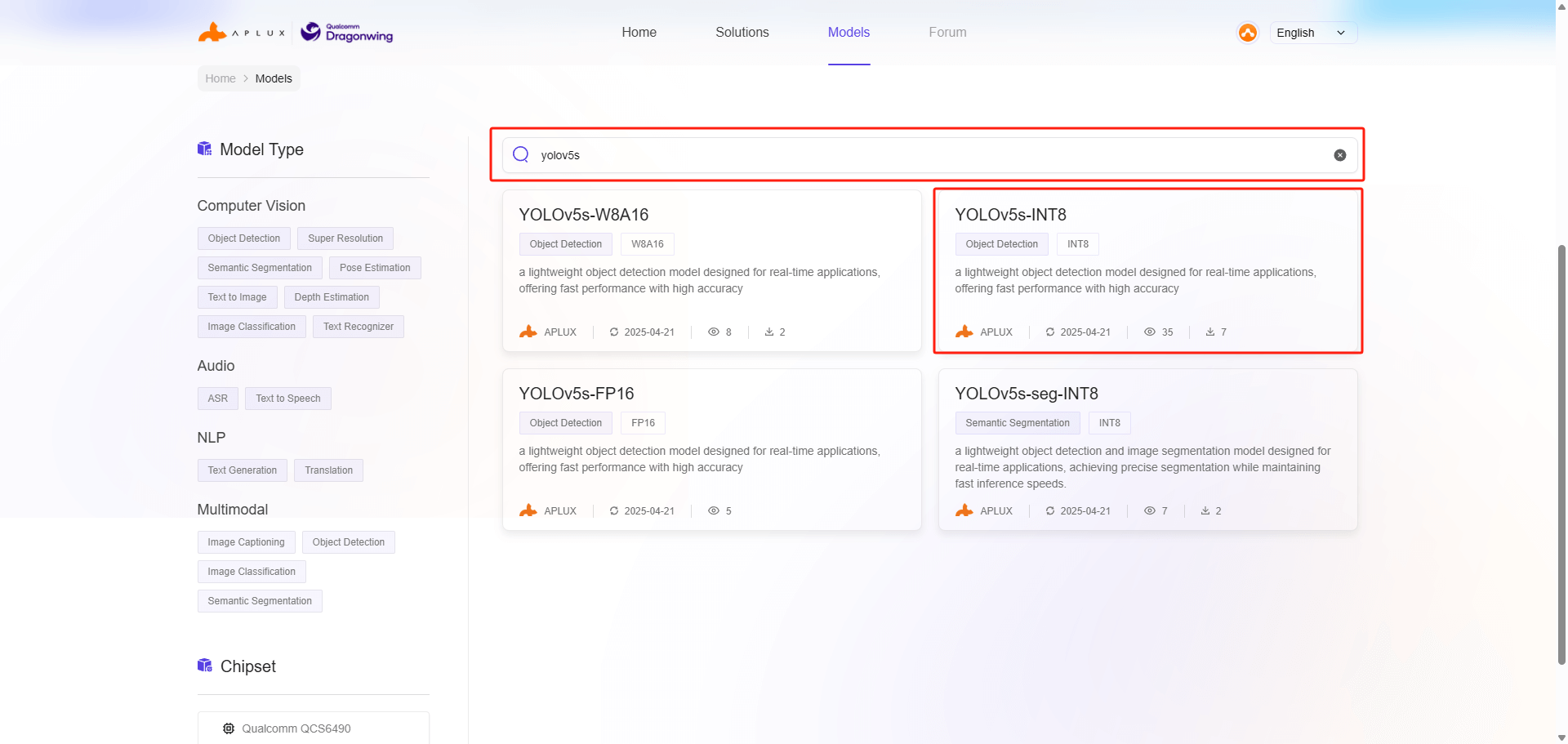Open the English language dropdown

coord(1312,33)
